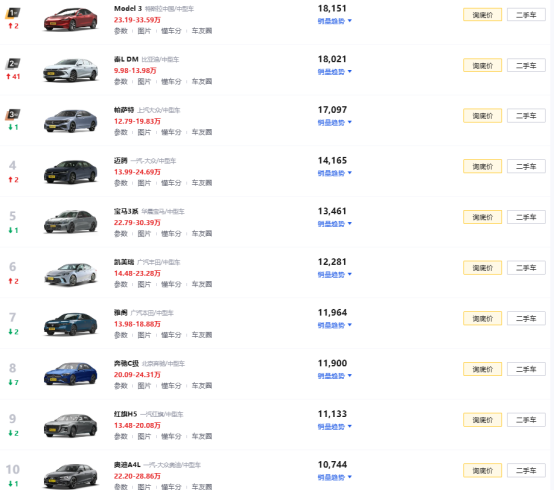Click 二手车 button for 宝马3系
The image size is (554, 490).
(x=526, y=217)
